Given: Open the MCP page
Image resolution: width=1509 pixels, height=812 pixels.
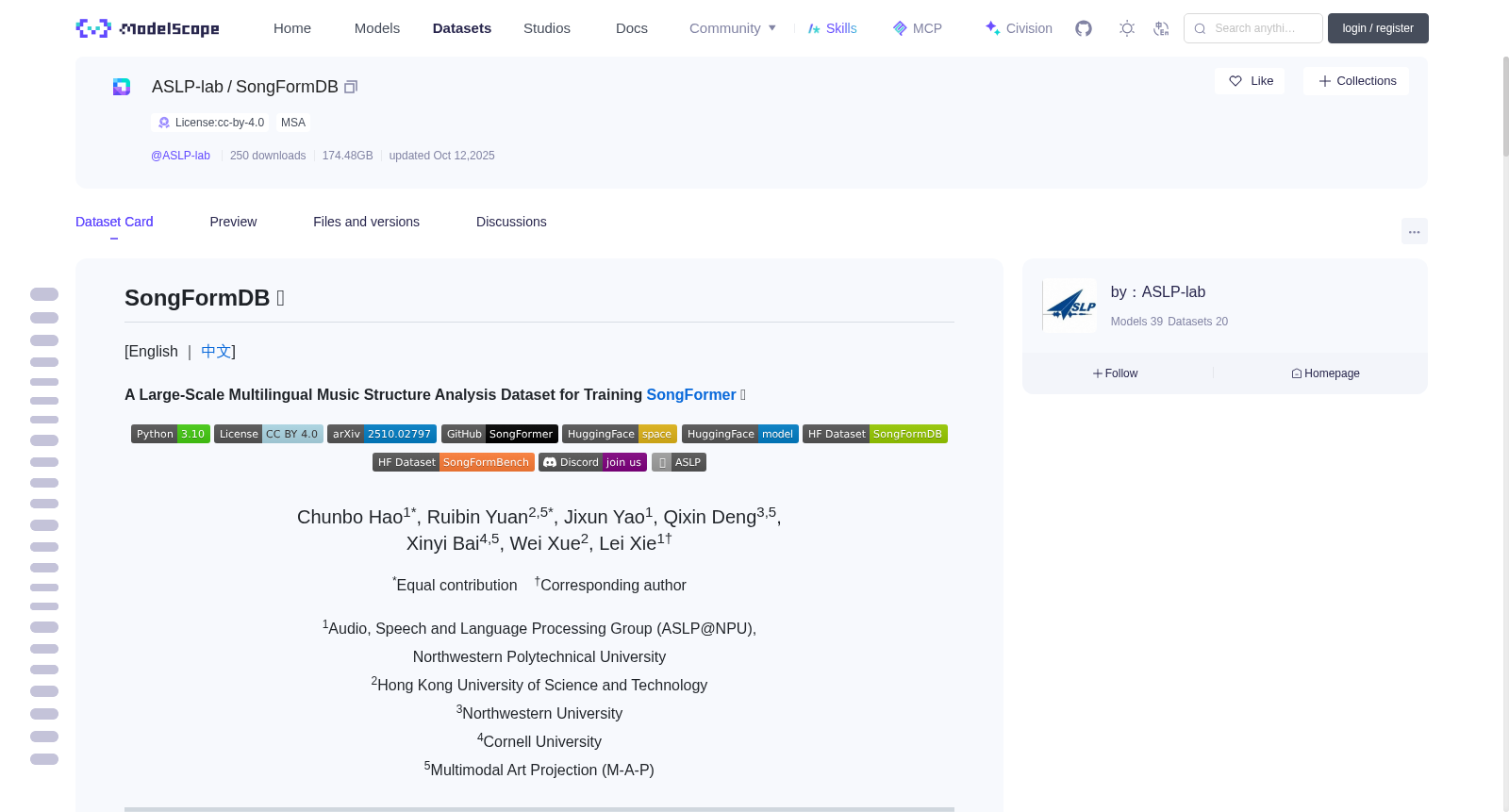Looking at the screenshot, I should 918,28.
